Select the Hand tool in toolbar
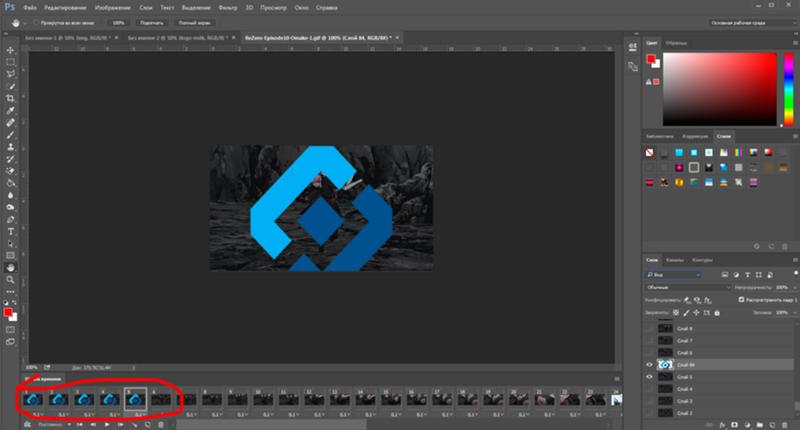This screenshot has height=430, width=800. (10, 268)
